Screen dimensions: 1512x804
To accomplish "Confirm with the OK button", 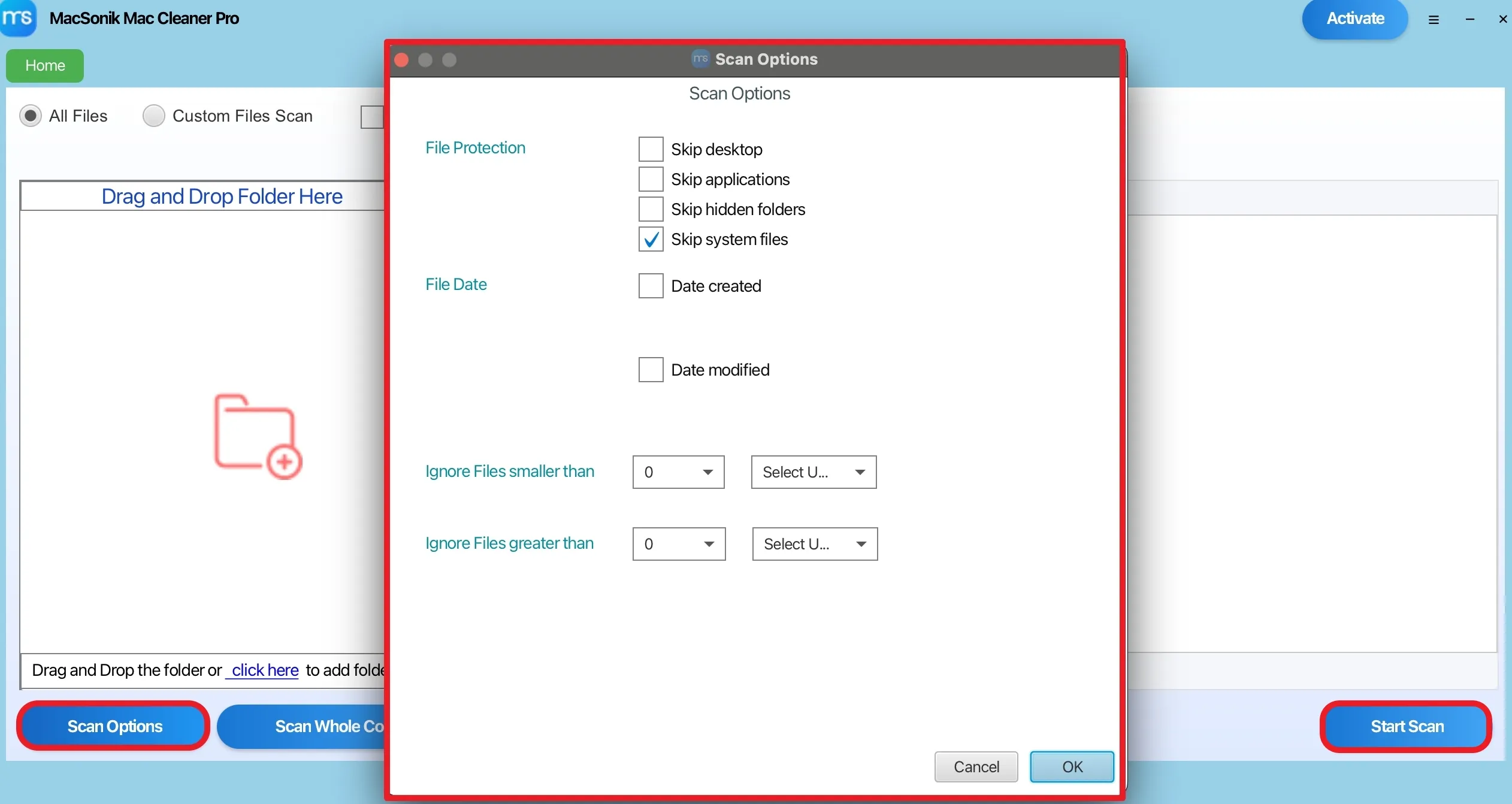I will (1072, 767).
